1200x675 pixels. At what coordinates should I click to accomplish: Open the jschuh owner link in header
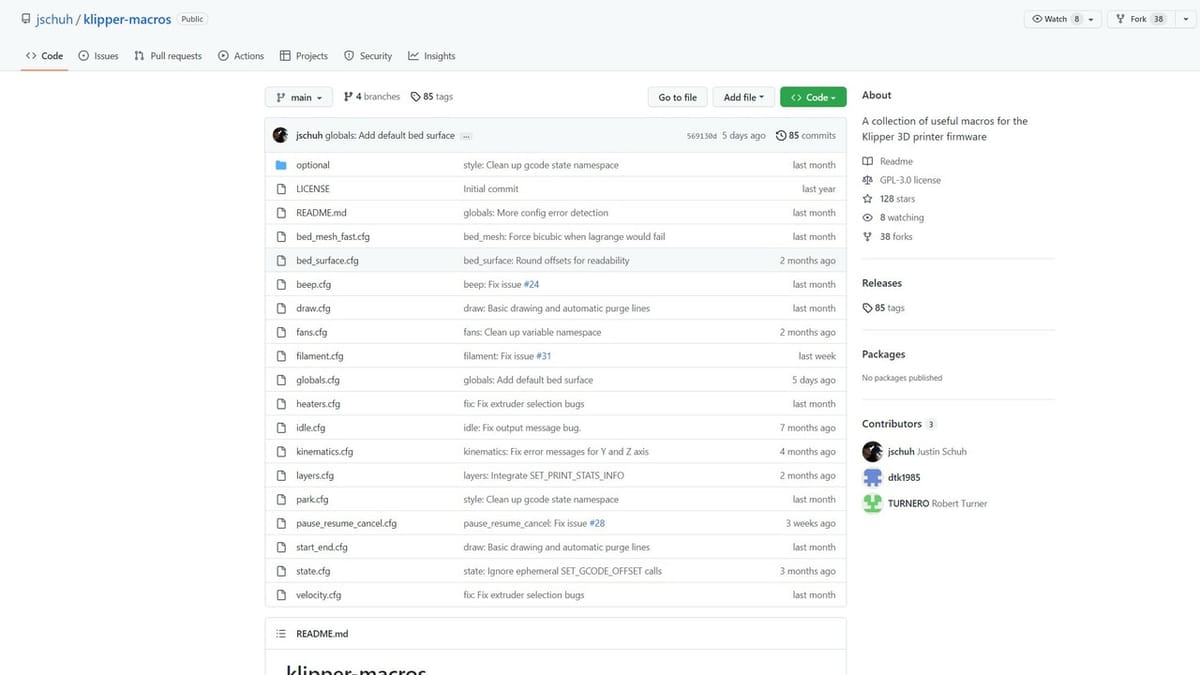tap(54, 19)
